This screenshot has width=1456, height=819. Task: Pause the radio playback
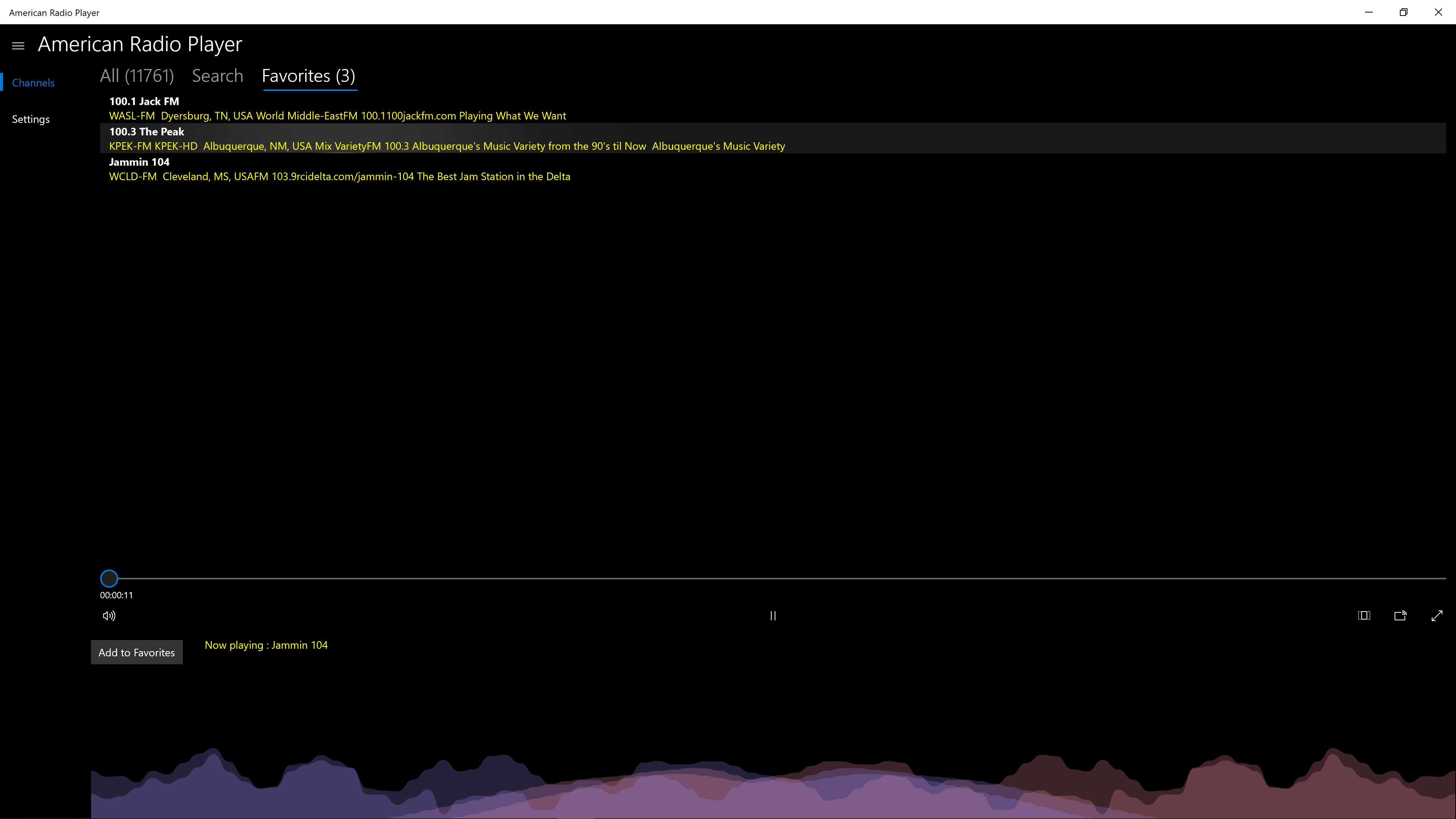point(773,615)
